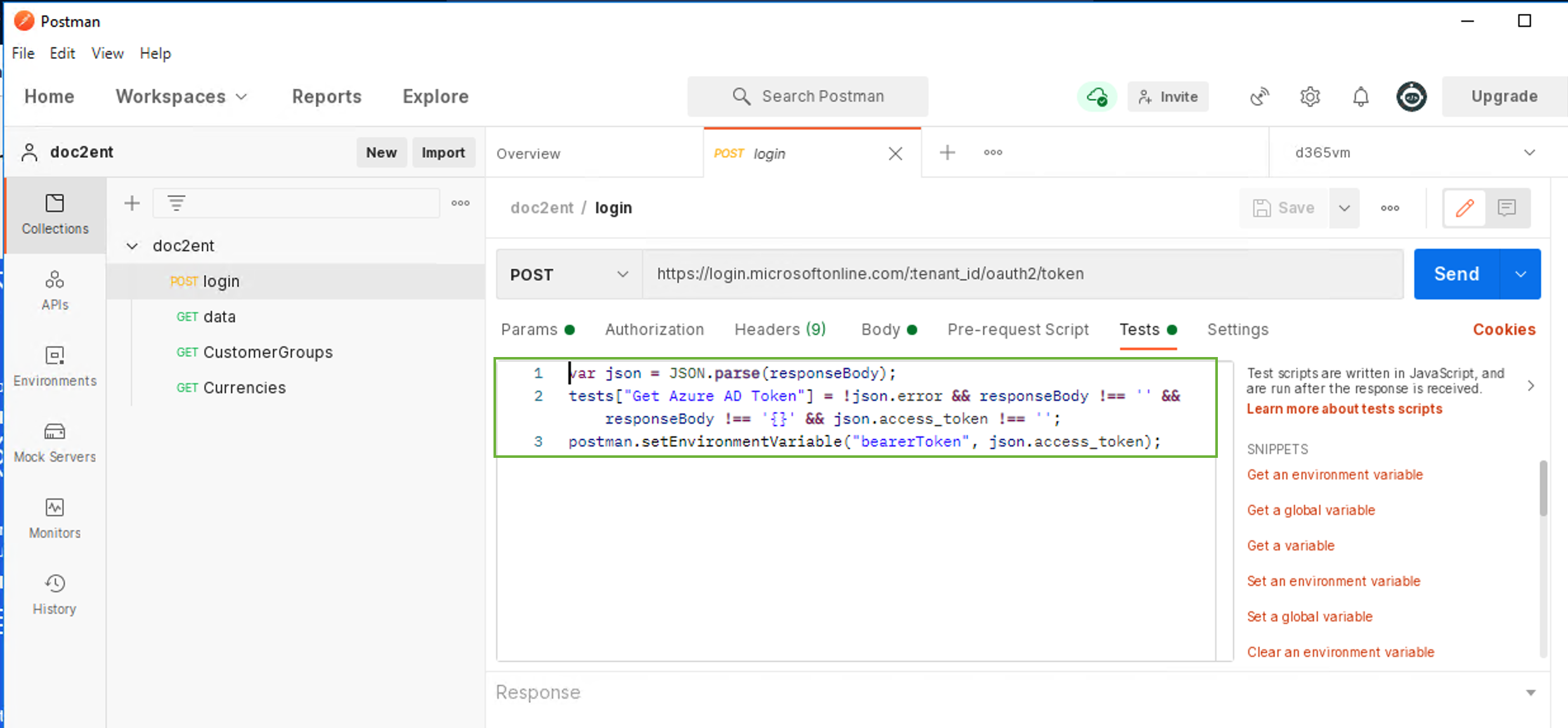Viewport: 1568px width, 728px height.
Task: Switch to the Pre-request Script tab
Action: pyautogui.click(x=1017, y=328)
